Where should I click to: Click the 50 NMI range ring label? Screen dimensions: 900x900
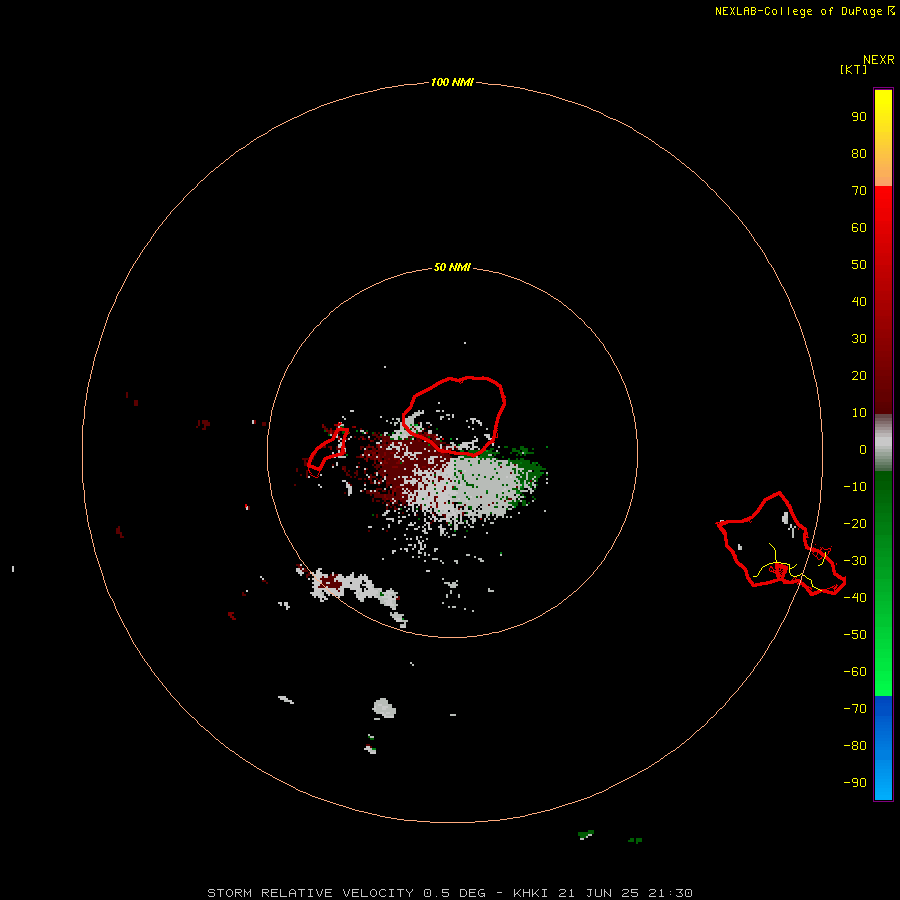point(452,267)
